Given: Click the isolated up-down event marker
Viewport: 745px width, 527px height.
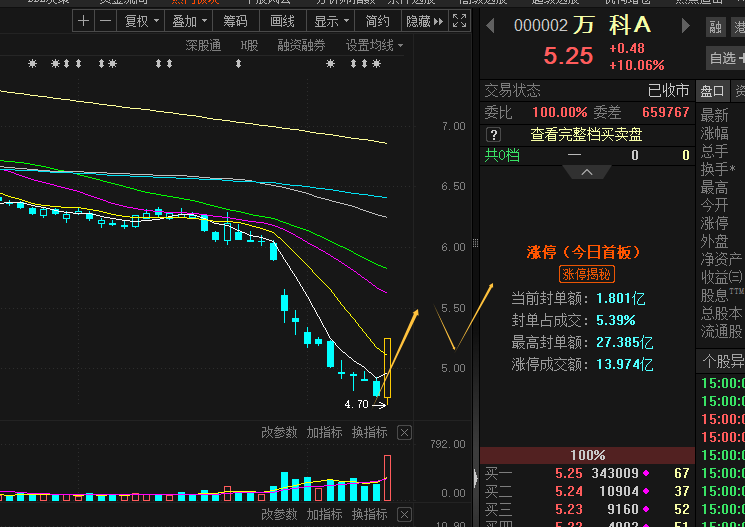Looking at the screenshot, I should coord(238,63).
